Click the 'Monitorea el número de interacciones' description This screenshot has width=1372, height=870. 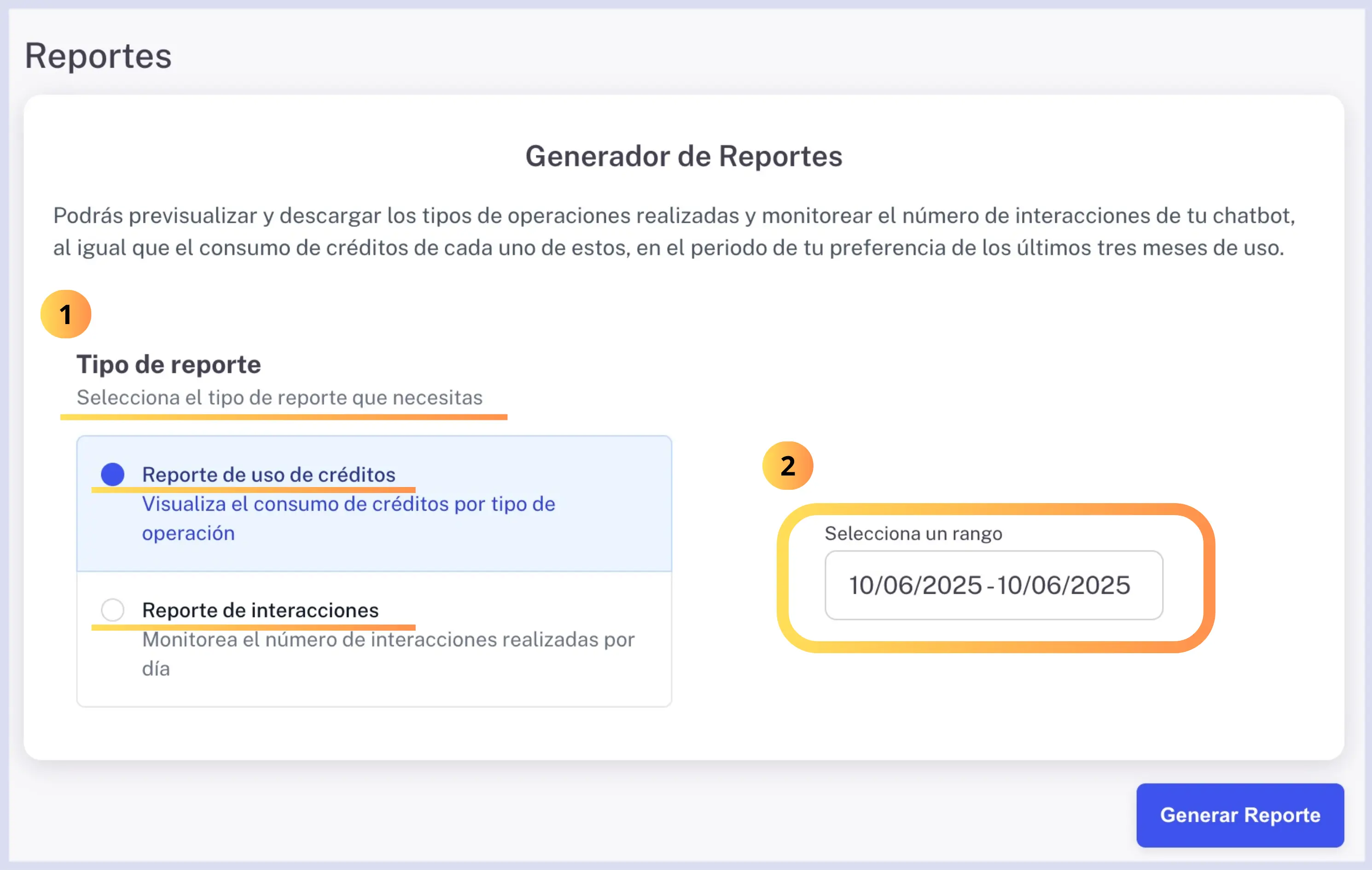(x=388, y=654)
